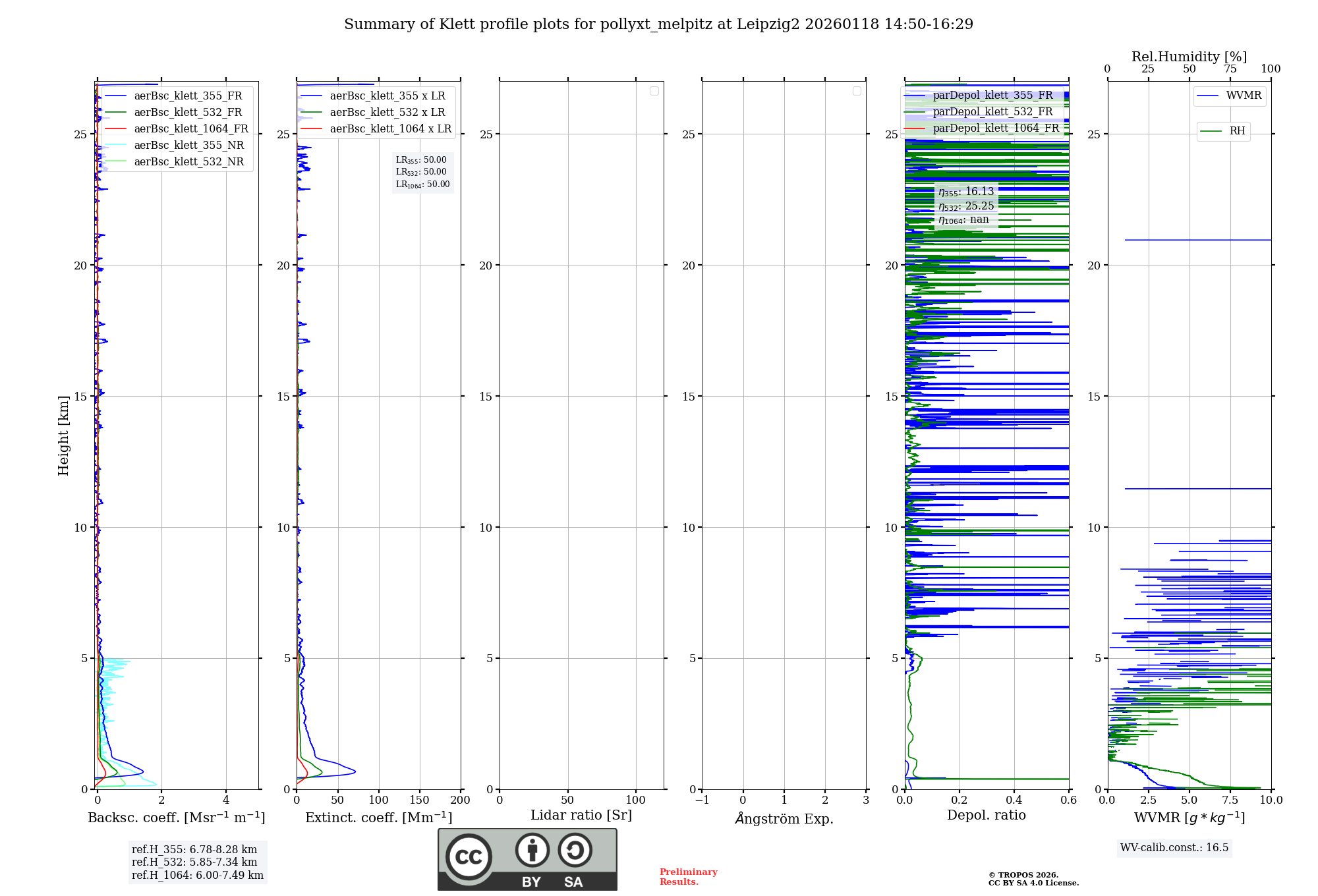1318x896 pixels.
Task: Click the blue WVMR legend line
Action: (x=1207, y=96)
